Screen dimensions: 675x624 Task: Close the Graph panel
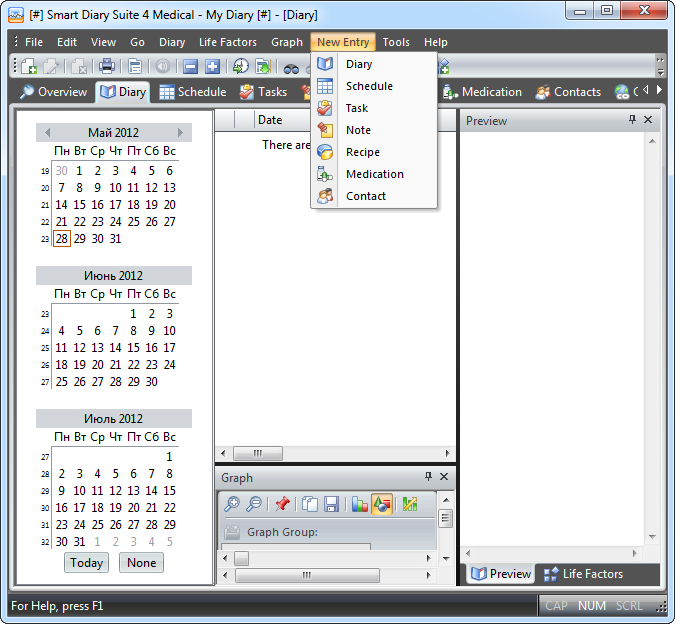tap(444, 476)
